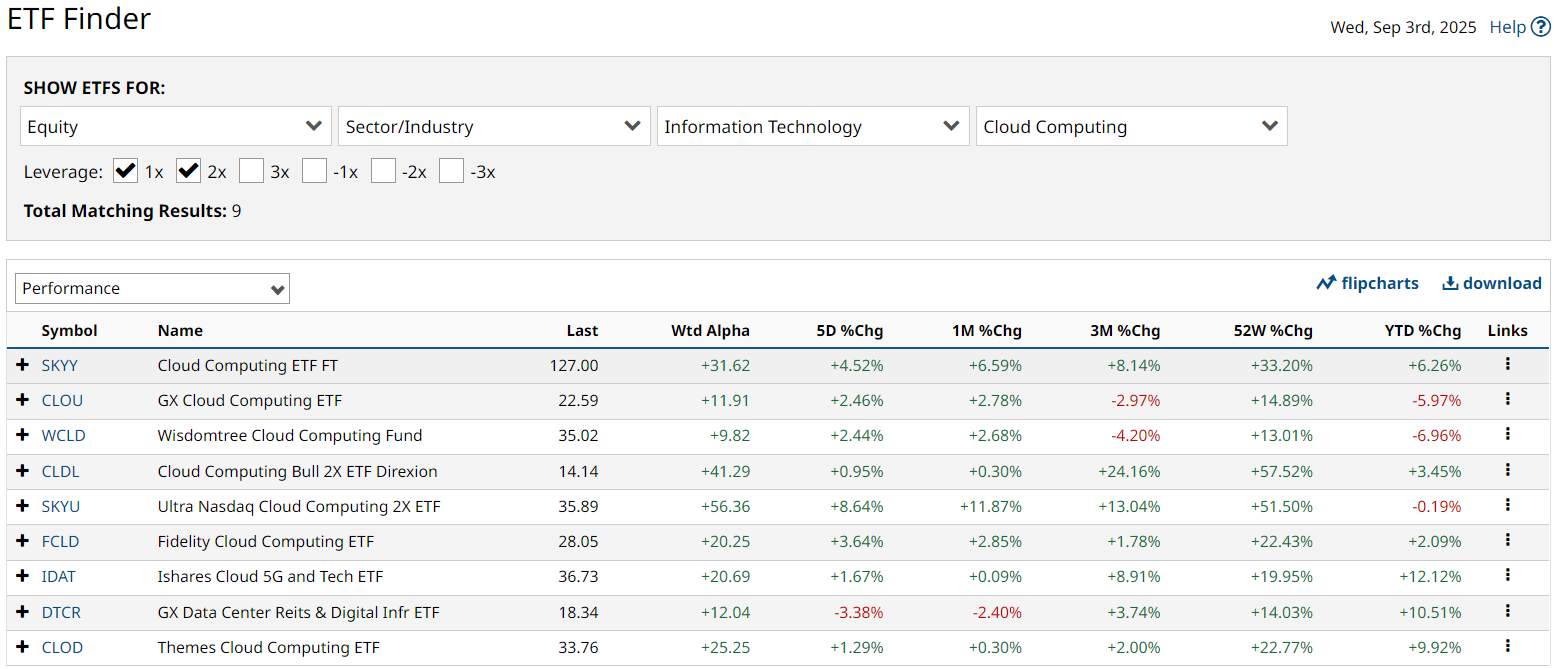Screen dimensions: 1556x669
Task: Select 'Fidelity Cloud Computing ETF' name cell
Action: [265, 541]
